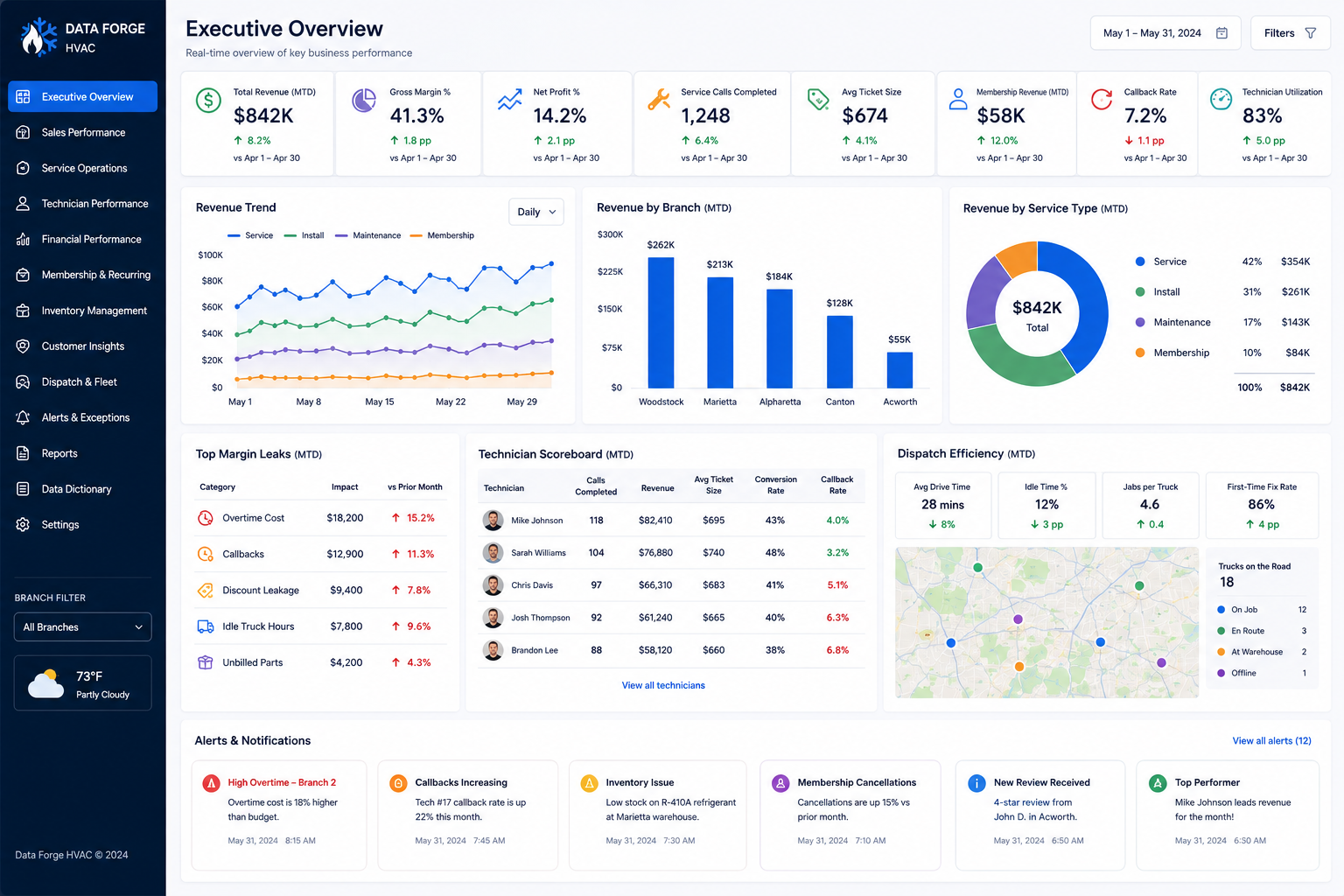This screenshot has width=1344, height=896.
Task: Click the Gross Margin pie icon
Action: pos(364,101)
